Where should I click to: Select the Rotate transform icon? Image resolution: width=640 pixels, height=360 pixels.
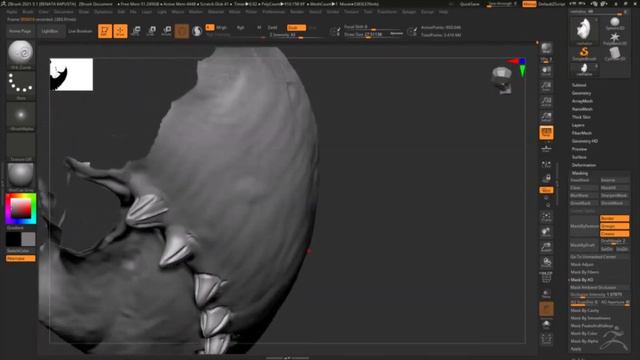point(167,31)
